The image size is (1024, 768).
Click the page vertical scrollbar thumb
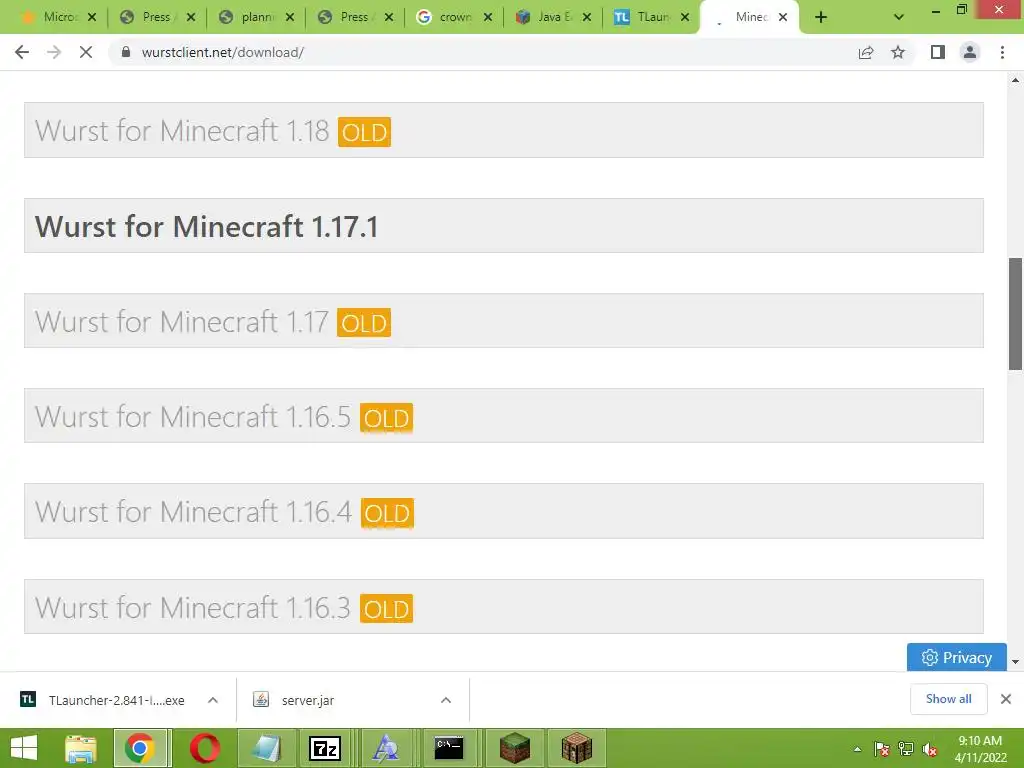pyautogui.click(x=1015, y=314)
